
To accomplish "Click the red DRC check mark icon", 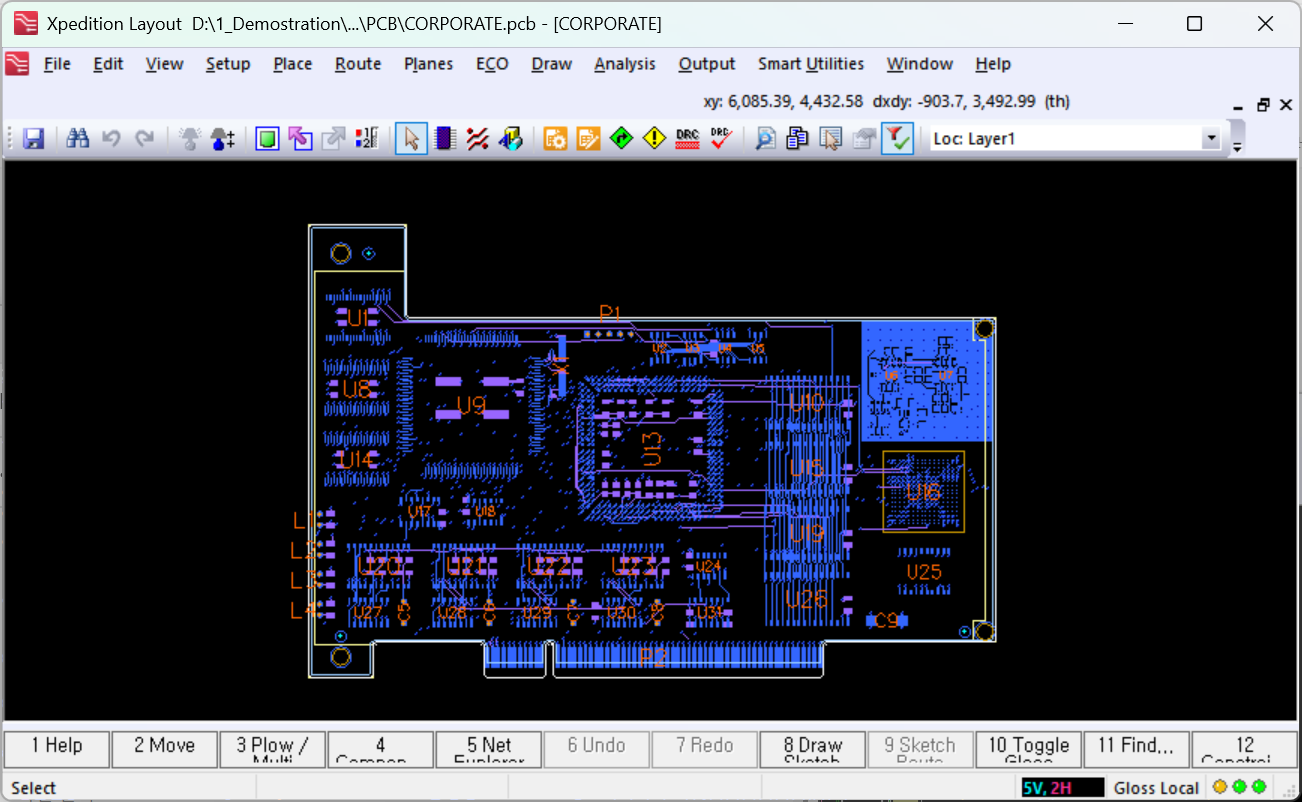I will [721, 139].
